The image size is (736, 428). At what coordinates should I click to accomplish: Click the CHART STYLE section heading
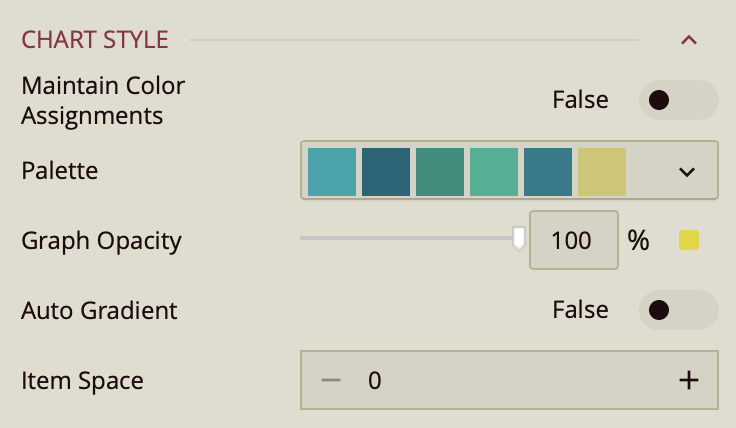coord(95,40)
